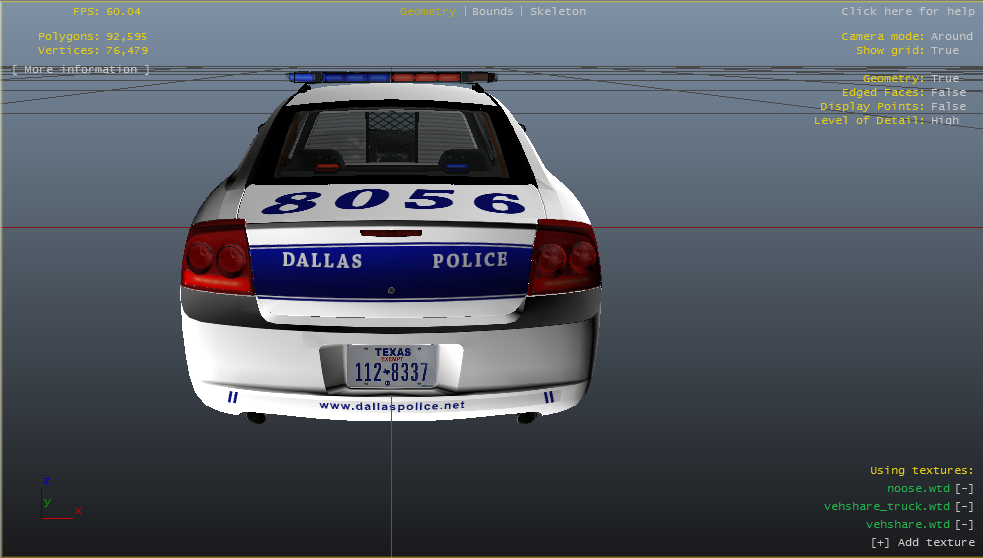
Task: Turn off the Geometry True display option
Action: (945, 78)
